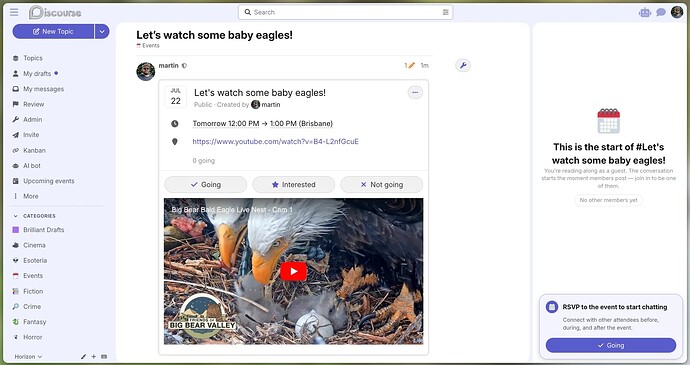This screenshot has height=365, width=690.
Task: Click the No other members yet pill
Action: (x=609, y=200)
